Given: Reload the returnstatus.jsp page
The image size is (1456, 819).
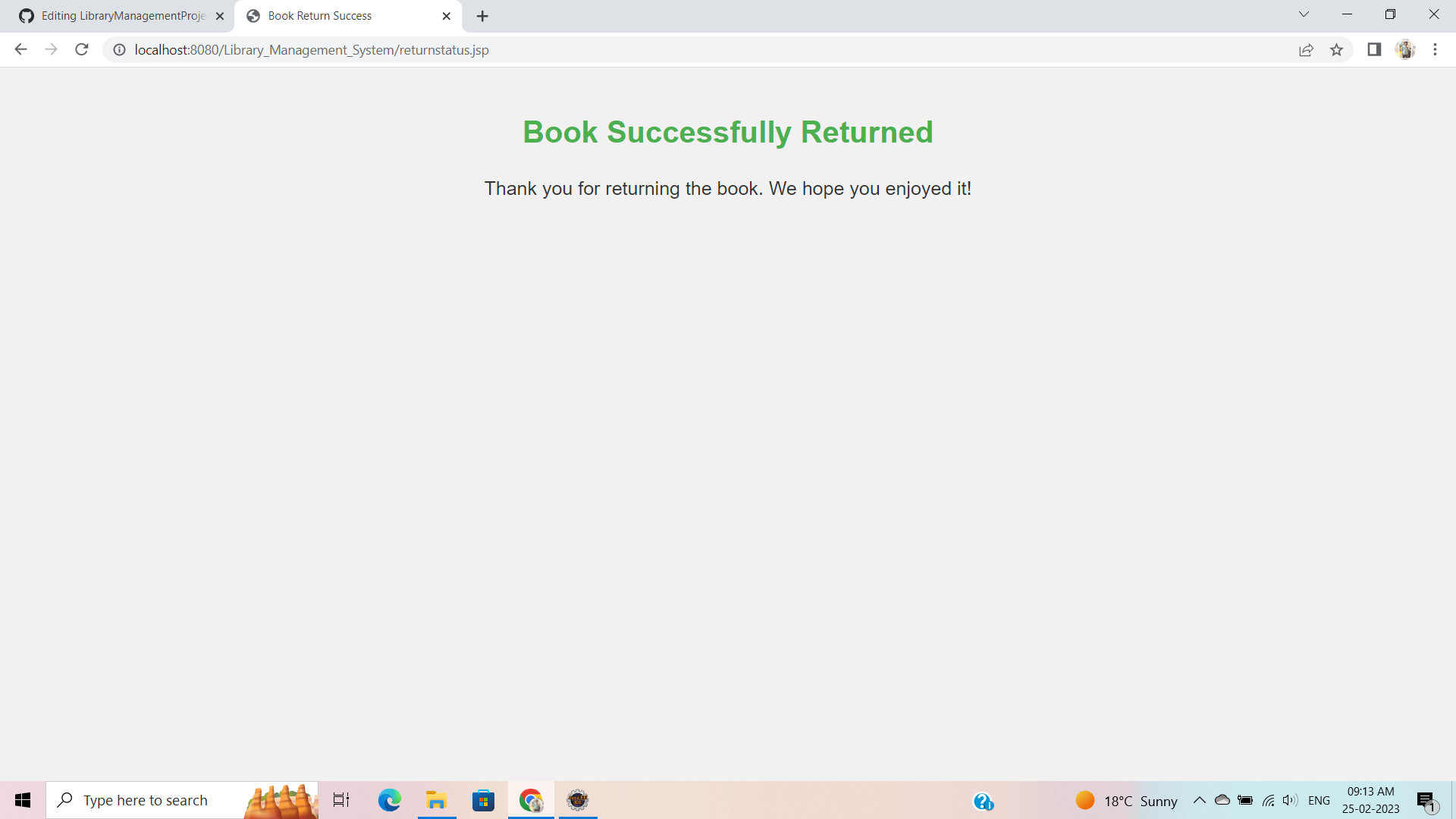Looking at the screenshot, I should tap(81, 49).
